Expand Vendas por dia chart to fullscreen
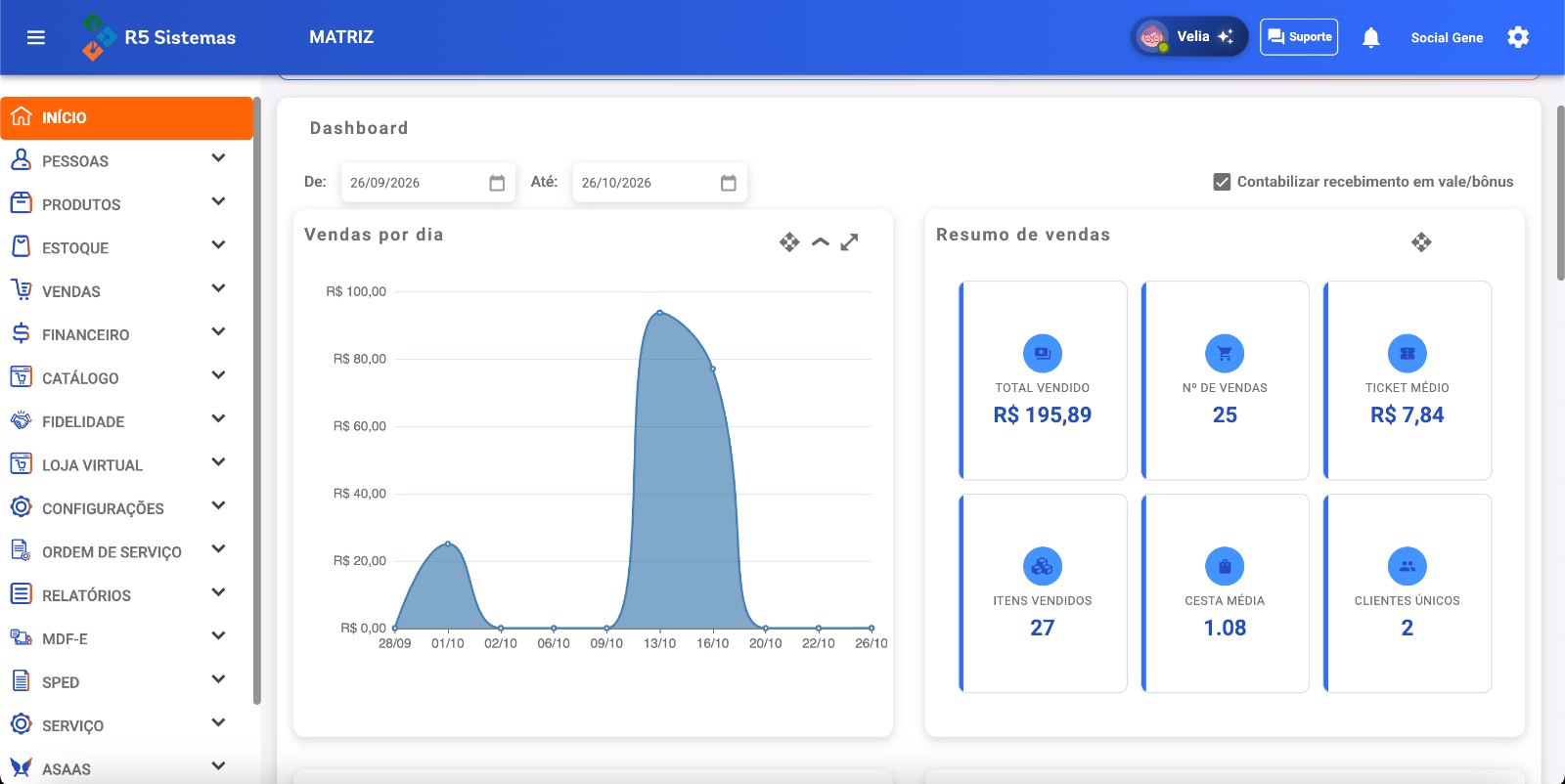Screen dimensions: 1565x784 coord(850,241)
